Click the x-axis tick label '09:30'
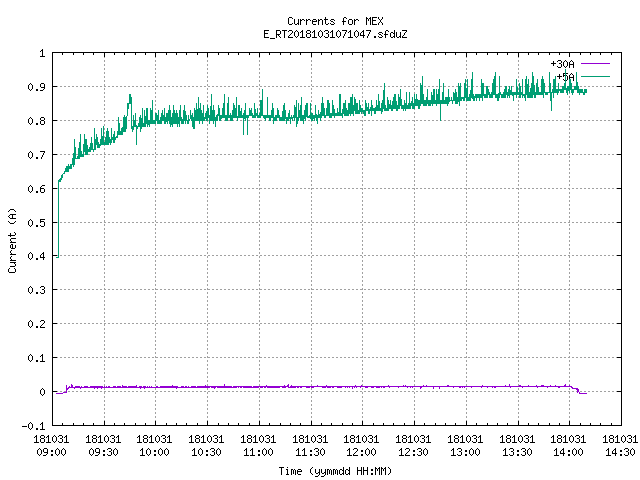Screen dimensions: 640x480 pyautogui.click(x=103, y=452)
